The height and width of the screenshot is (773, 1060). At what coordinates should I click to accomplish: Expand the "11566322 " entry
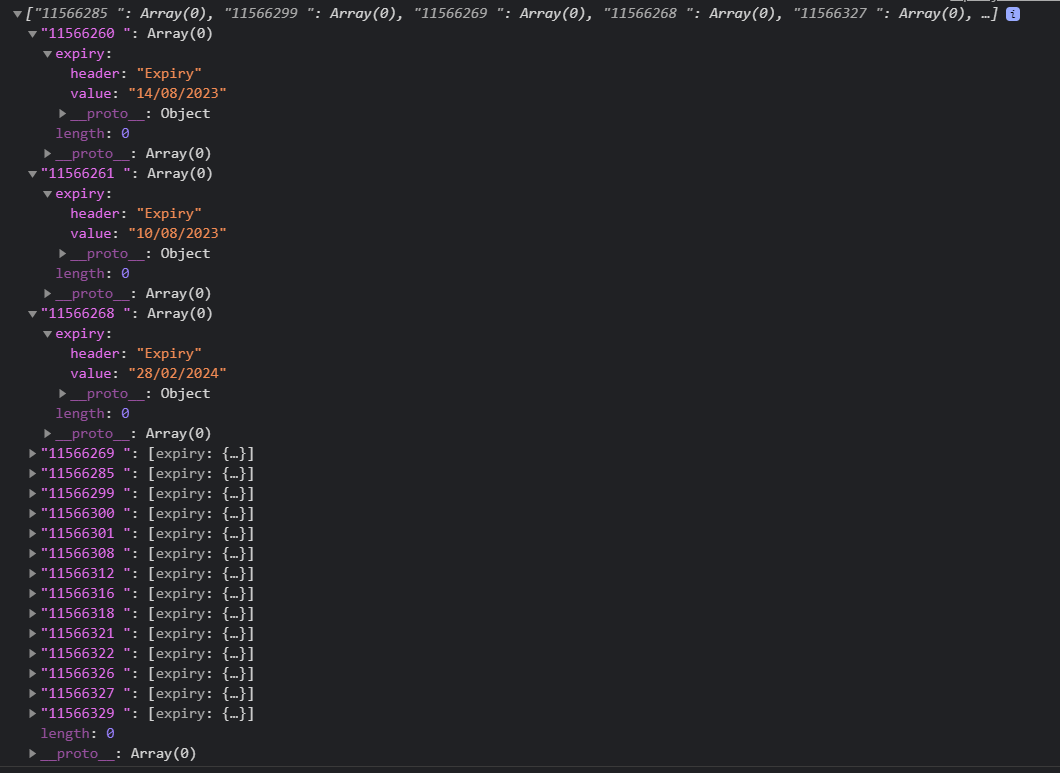32,654
